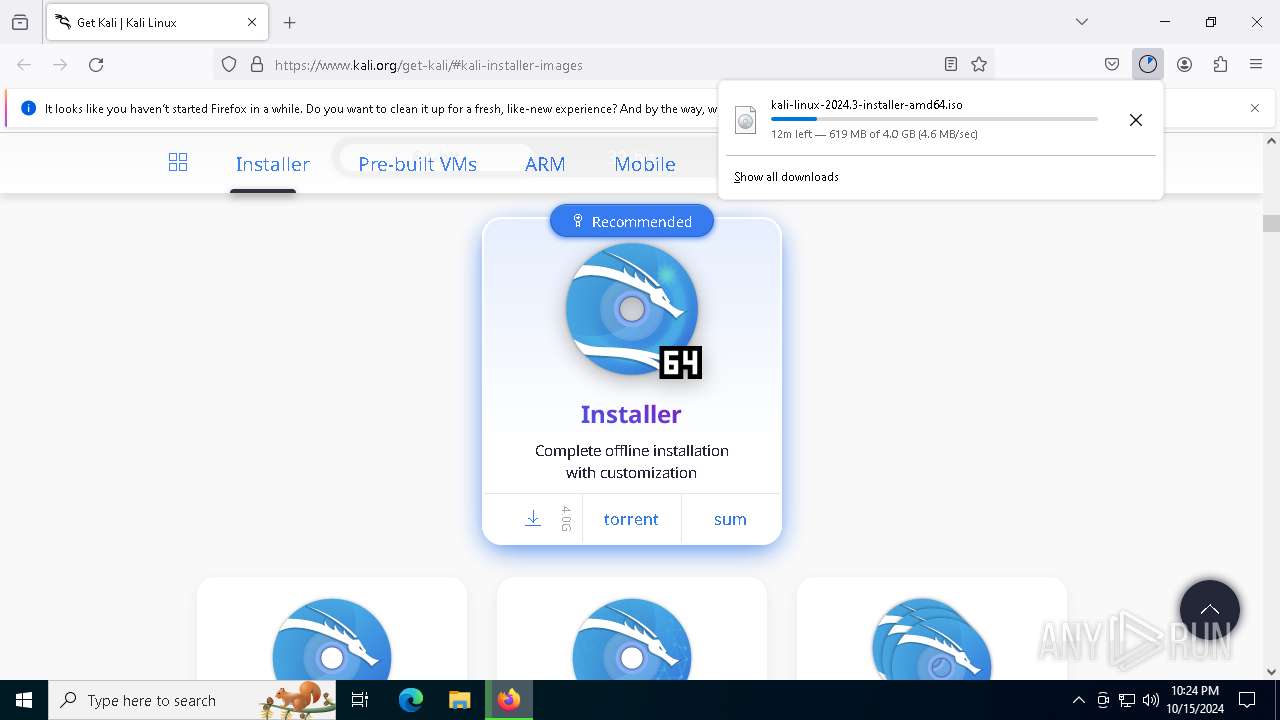Close the Get Kali tab
The height and width of the screenshot is (720, 1280).
pyautogui.click(x=252, y=22)
